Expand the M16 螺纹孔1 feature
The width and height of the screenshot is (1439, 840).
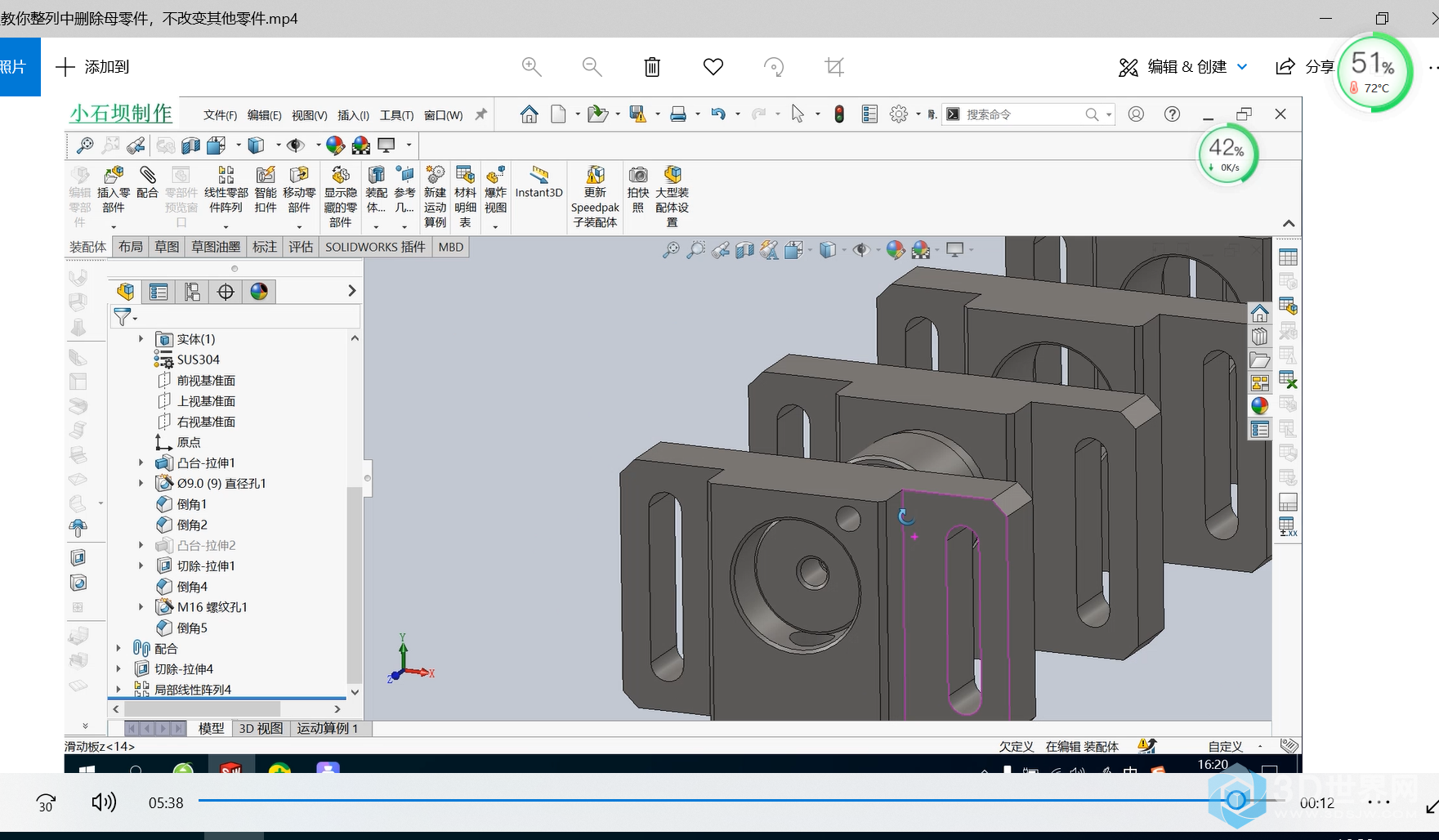141,607
